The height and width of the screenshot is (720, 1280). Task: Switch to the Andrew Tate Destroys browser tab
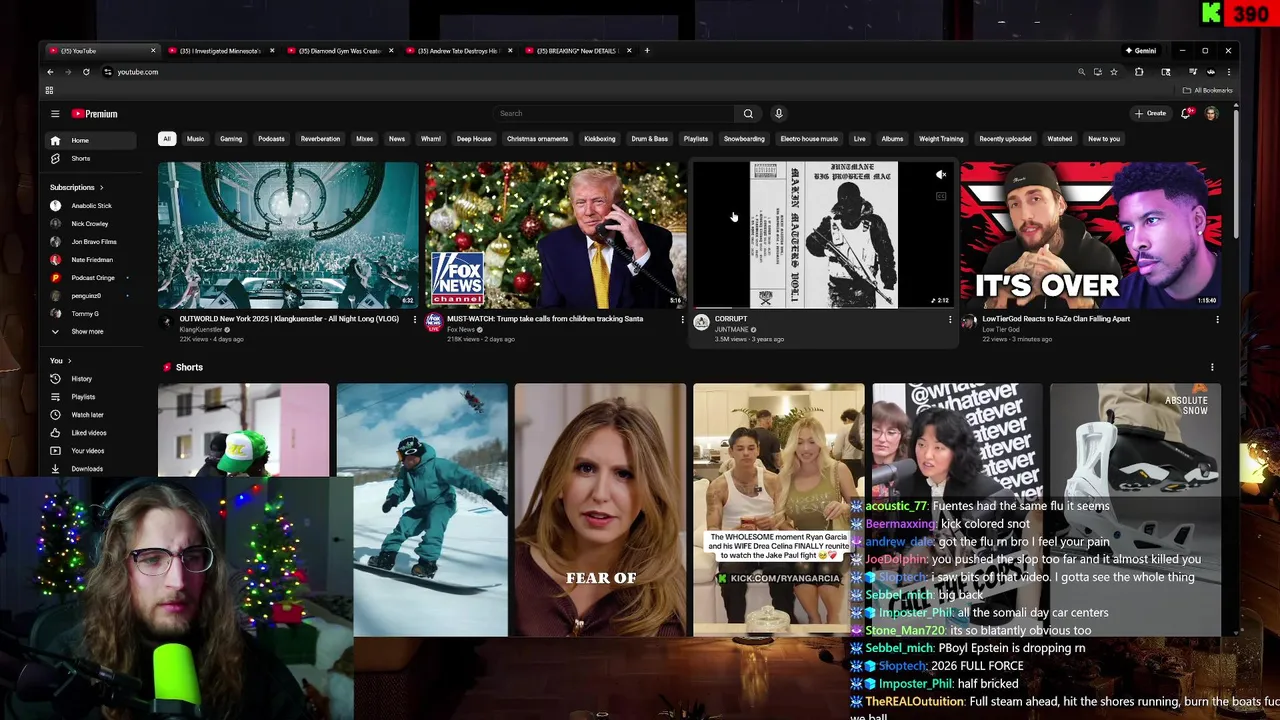coord(458,51)
